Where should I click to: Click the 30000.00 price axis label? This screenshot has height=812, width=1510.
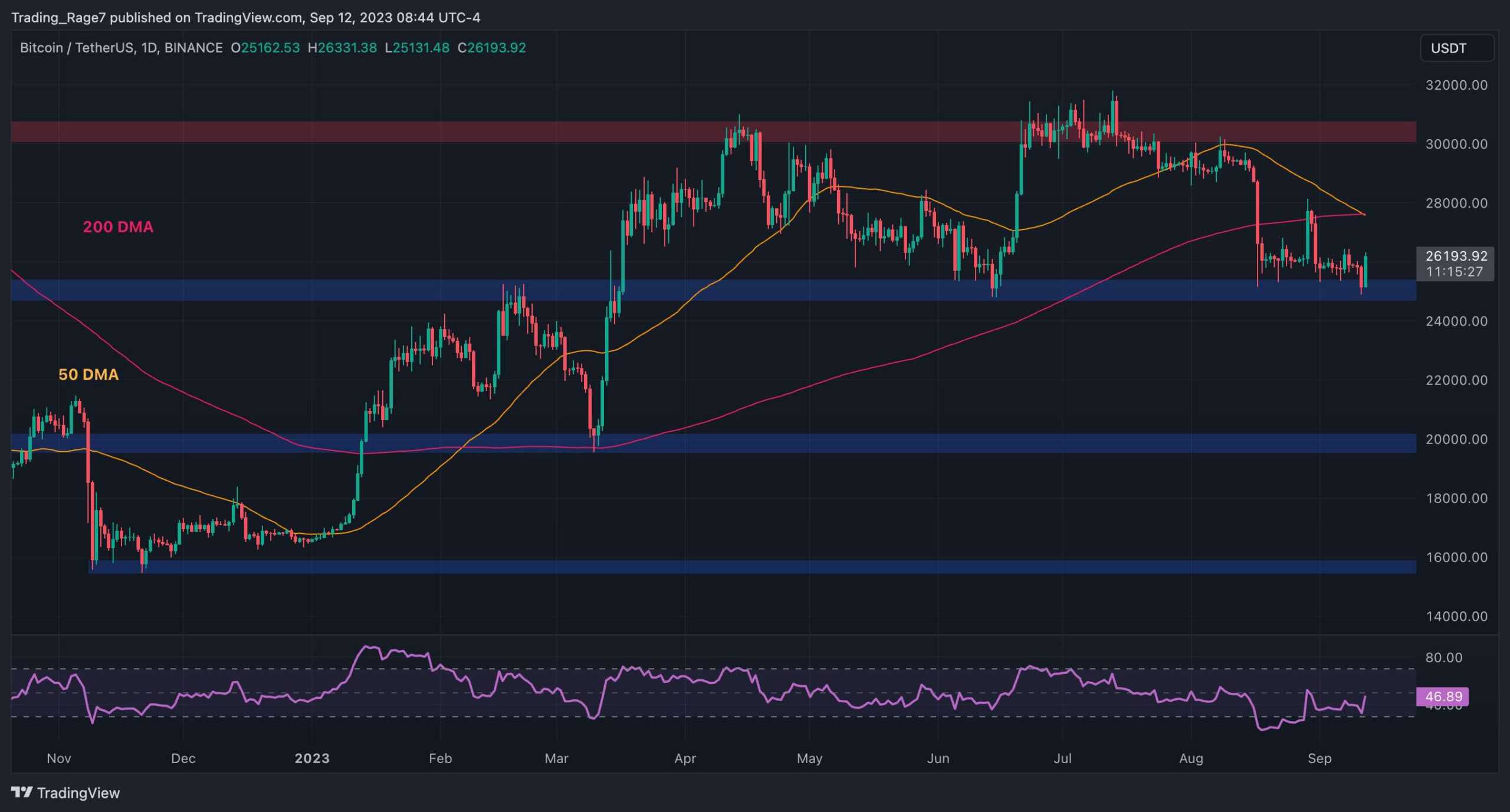pos(1456,144)
